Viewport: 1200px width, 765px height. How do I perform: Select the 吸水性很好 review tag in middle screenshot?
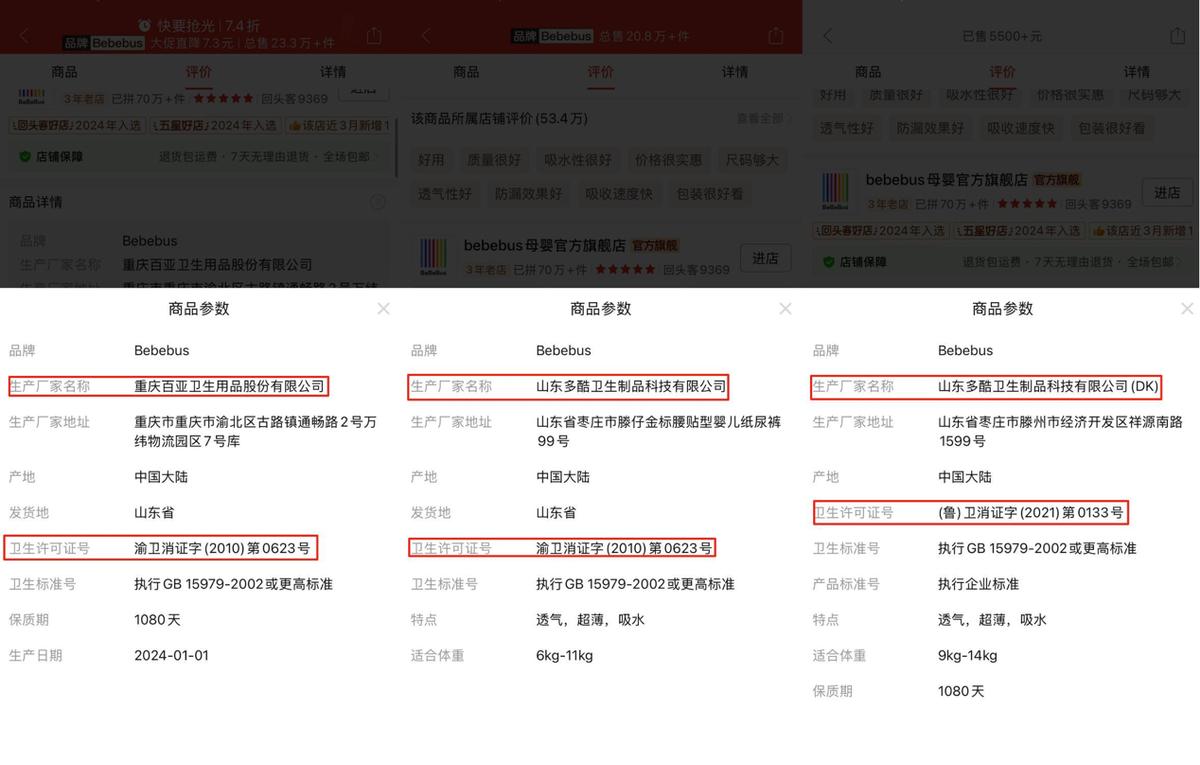click(578, 160)
